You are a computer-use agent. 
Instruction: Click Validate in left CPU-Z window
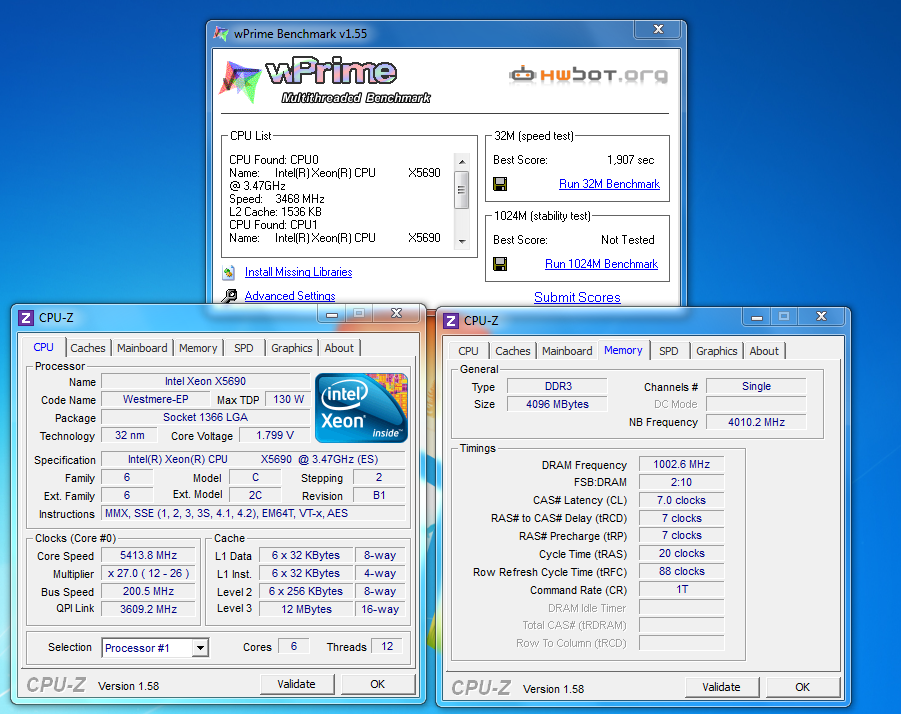297,684
